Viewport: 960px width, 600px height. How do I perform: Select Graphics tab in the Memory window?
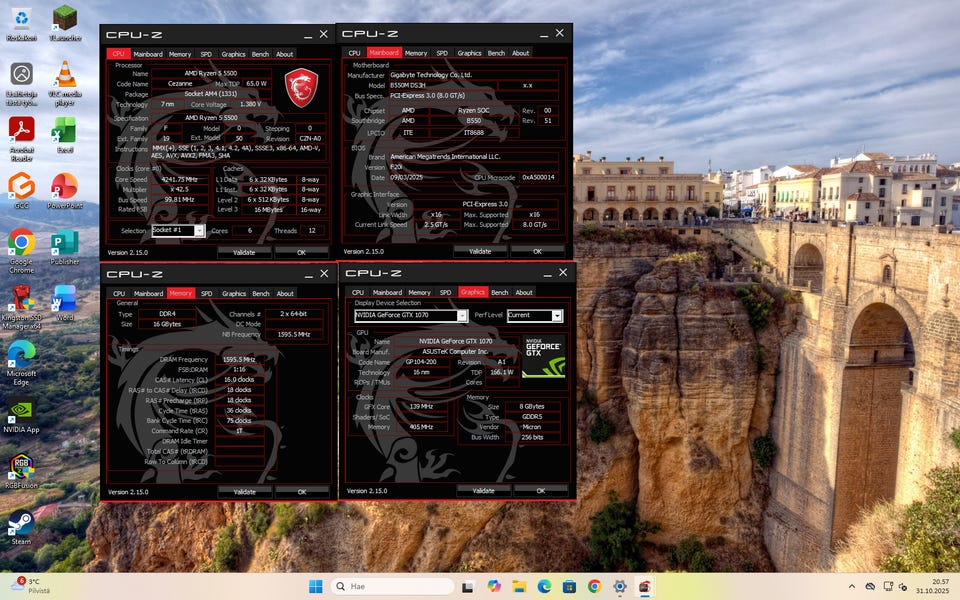pyautogui.click(x=234, y=293)
